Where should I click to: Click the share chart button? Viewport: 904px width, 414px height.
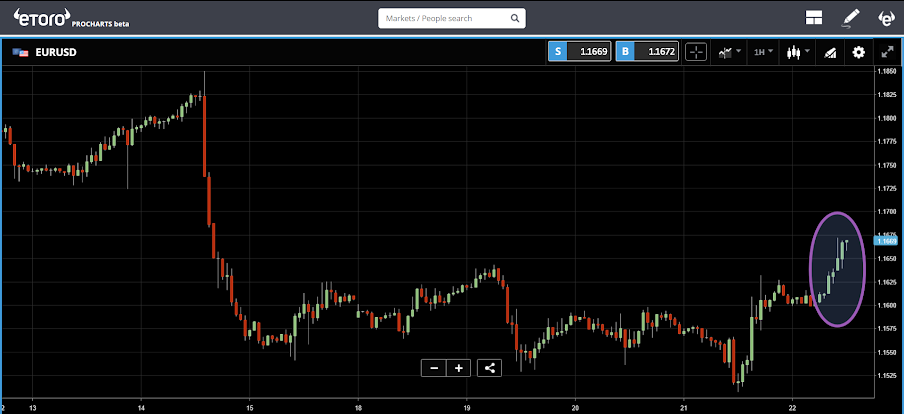pos(489,368)
